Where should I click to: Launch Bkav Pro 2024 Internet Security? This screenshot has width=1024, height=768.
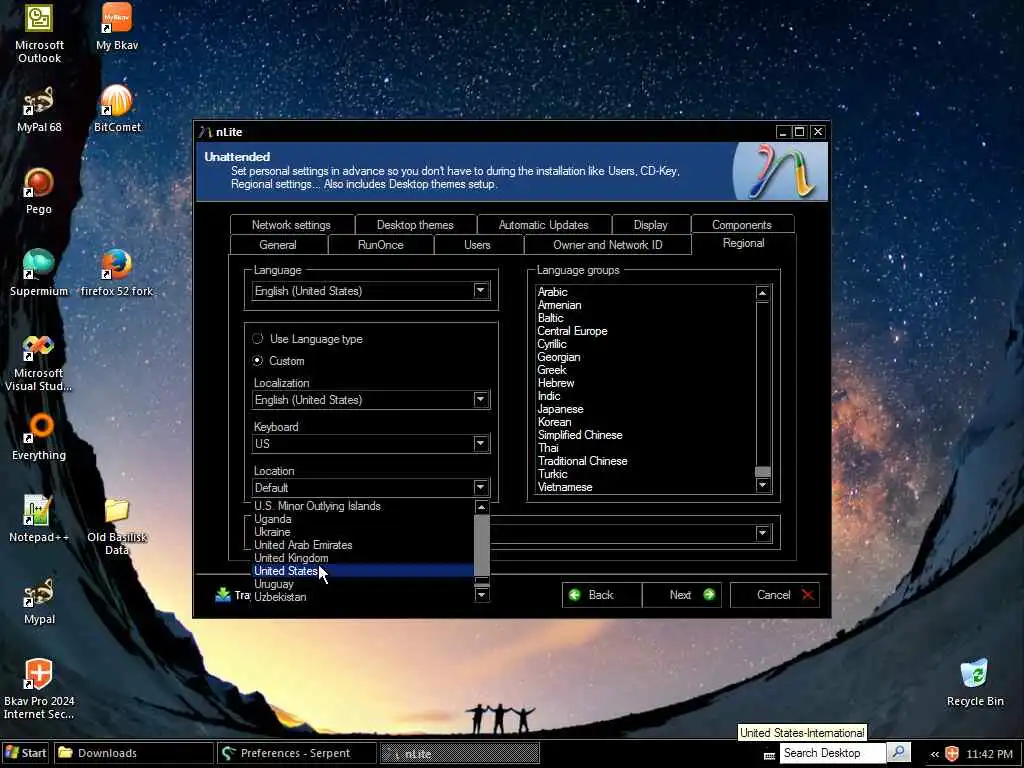pos(39,690)
